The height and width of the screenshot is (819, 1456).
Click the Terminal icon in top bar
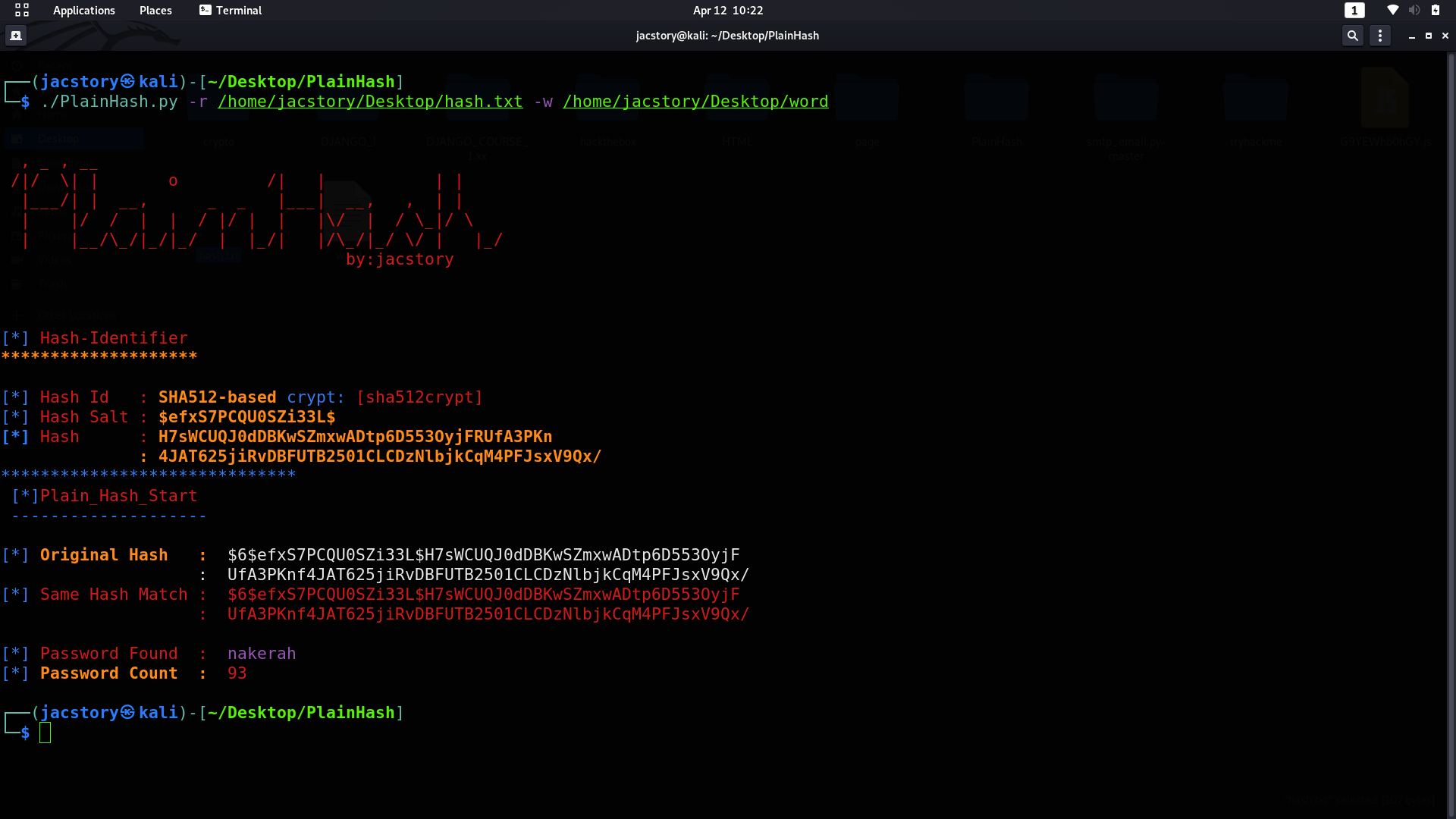[206, 10]
